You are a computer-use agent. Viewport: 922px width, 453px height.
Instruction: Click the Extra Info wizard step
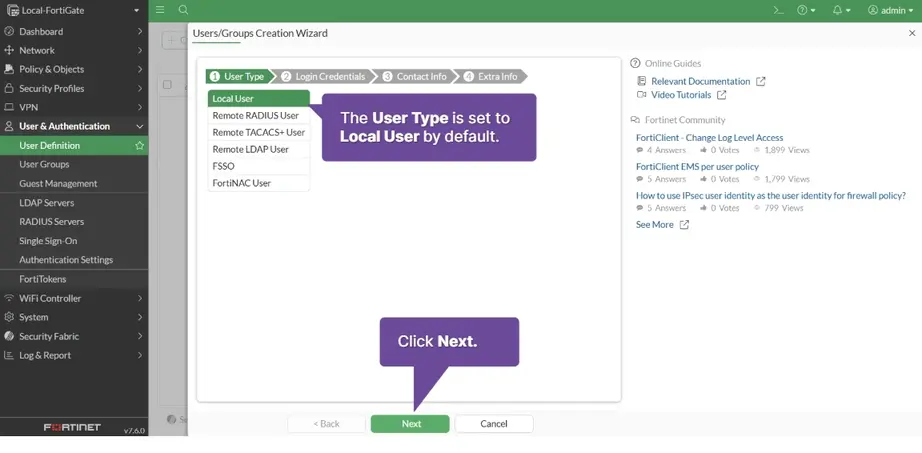tap(491, 76)
